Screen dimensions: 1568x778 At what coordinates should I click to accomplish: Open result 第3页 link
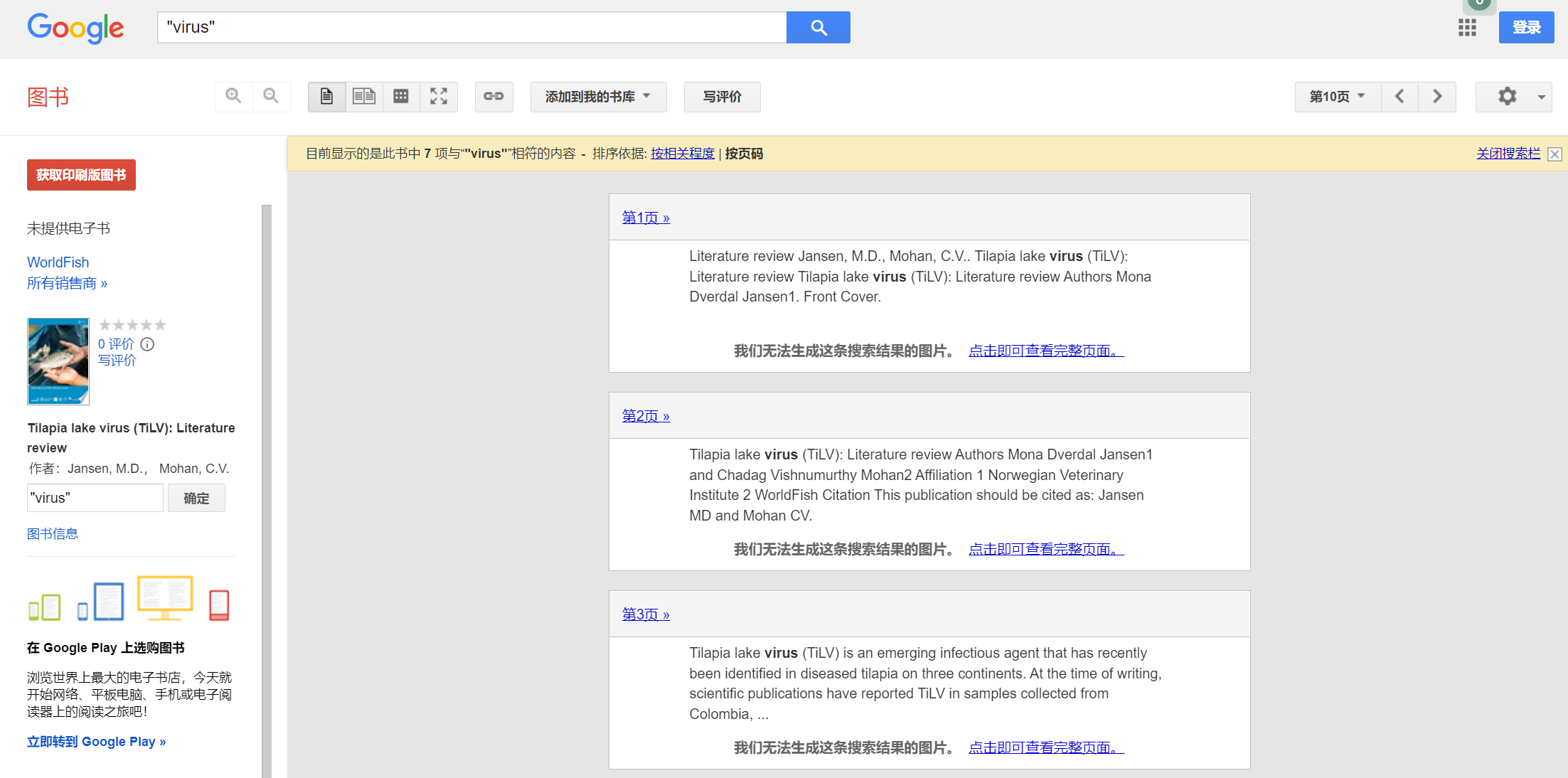pyautogui.click(x=646, y=614)
